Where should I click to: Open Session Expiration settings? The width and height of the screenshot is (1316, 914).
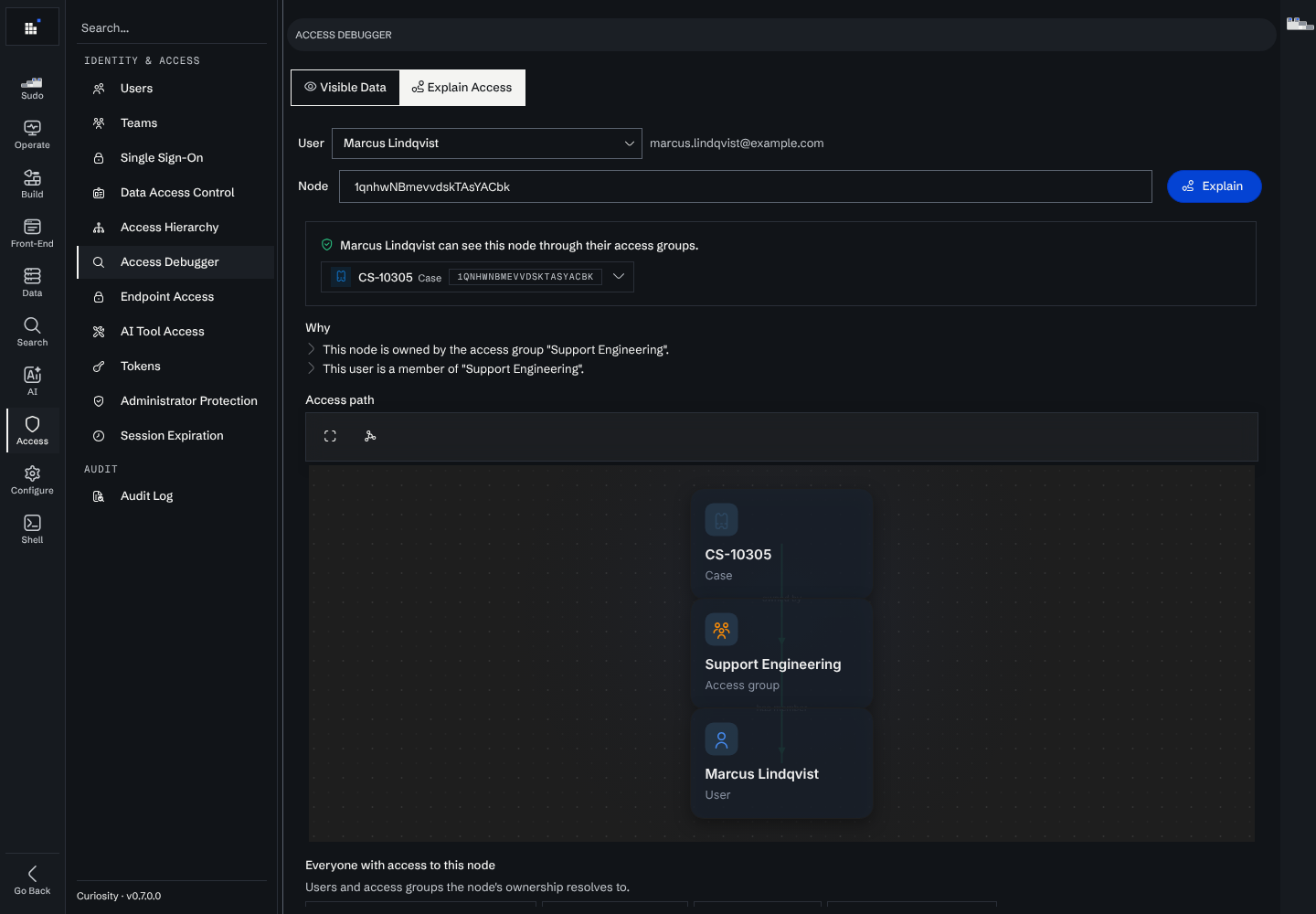pos(175,436)
